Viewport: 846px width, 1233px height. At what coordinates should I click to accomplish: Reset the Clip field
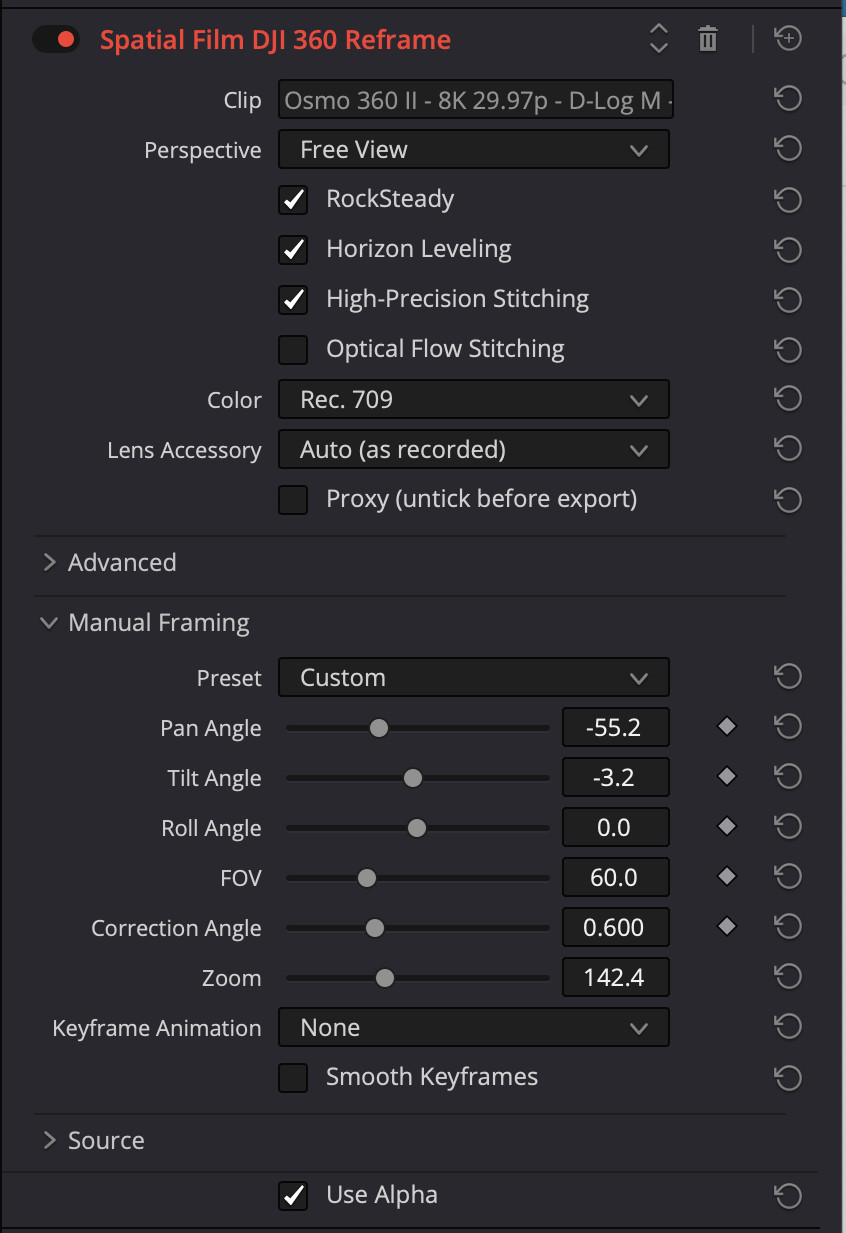(x=788, y=99)
